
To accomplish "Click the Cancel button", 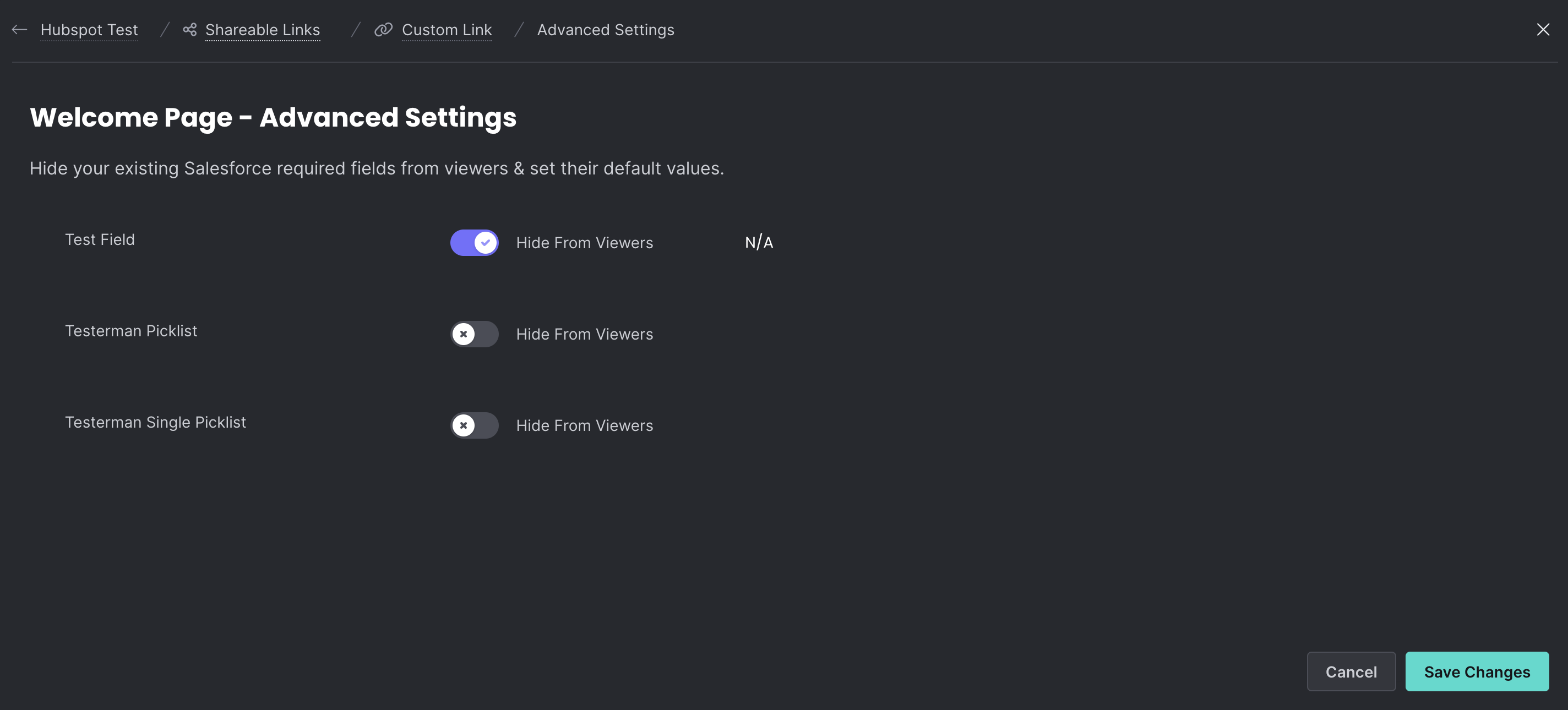I will click(1351, 671).
